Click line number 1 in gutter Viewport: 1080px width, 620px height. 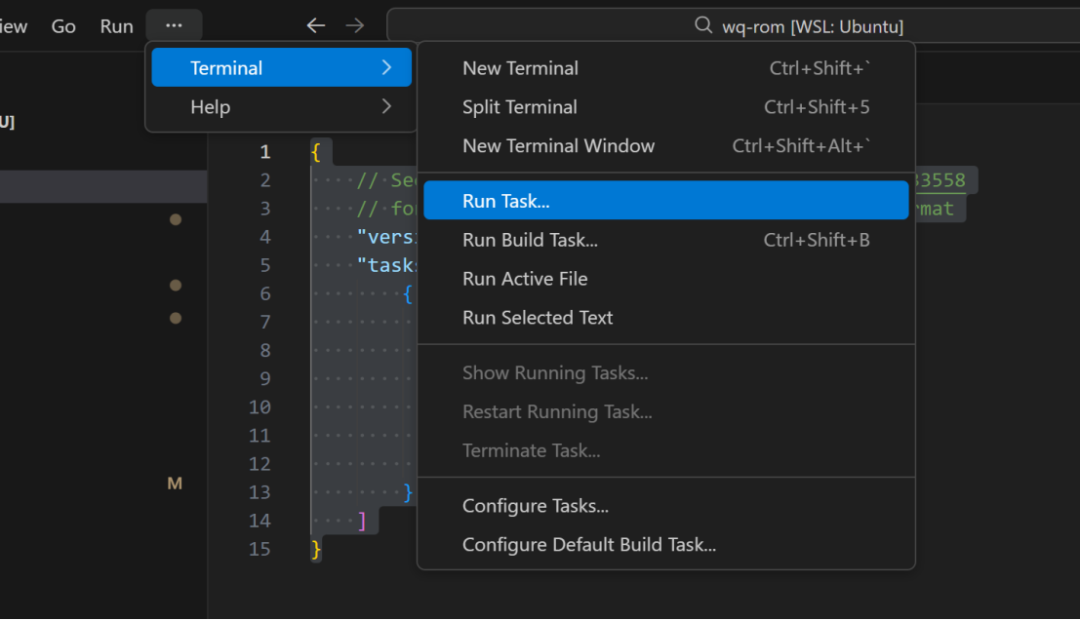265,152
